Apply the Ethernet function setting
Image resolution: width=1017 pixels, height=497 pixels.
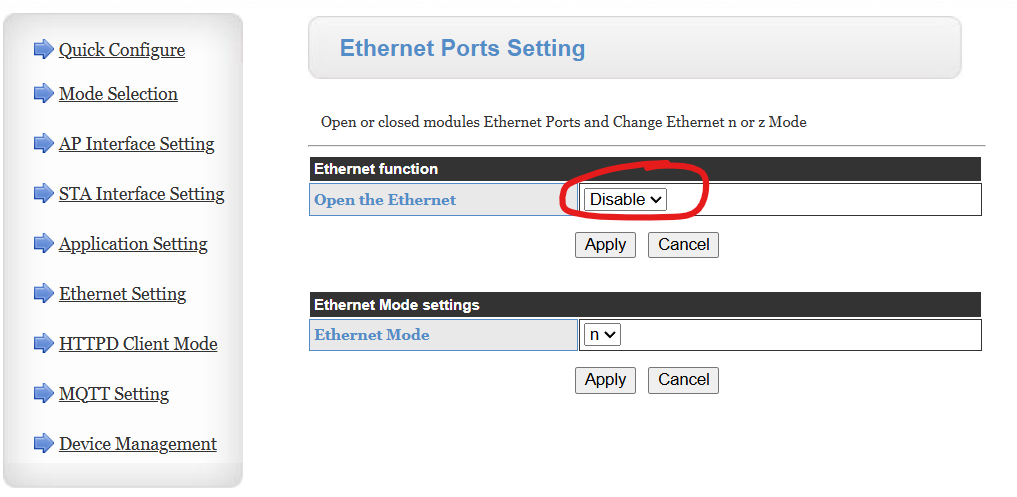pyautogui.click(x=605, y=244)
